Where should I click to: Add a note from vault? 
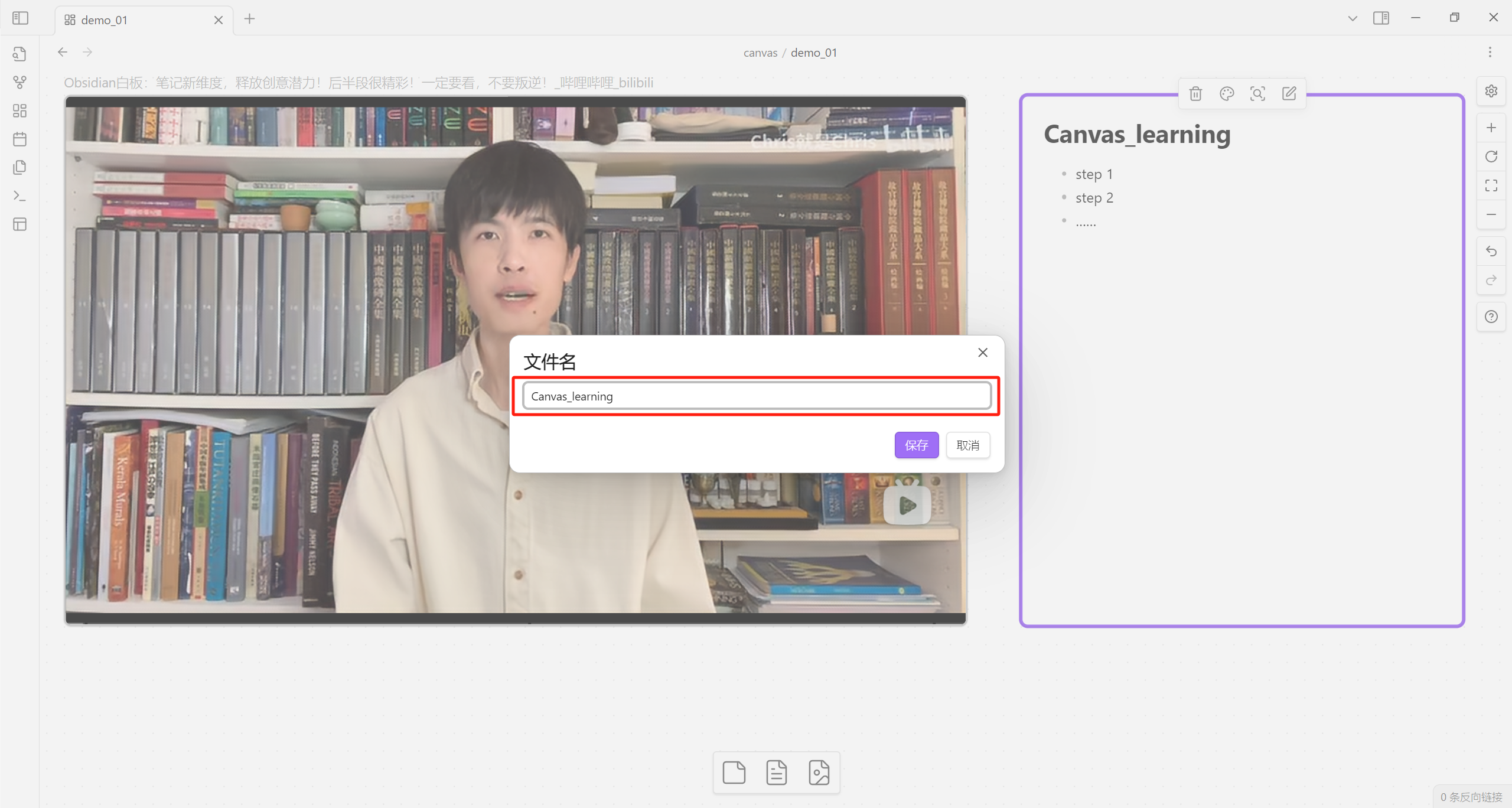(776, 773)
